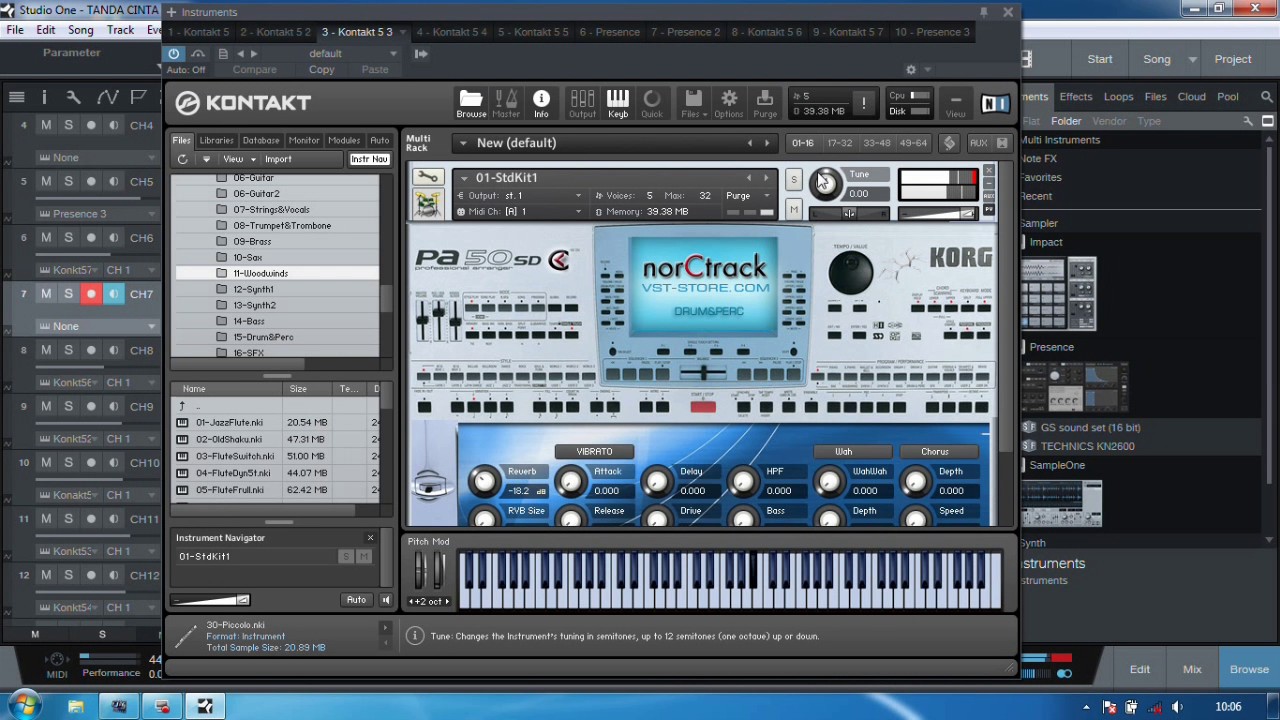Click the browser Import button
This screenshot has height=720, width=1280.
coord(278,159)
